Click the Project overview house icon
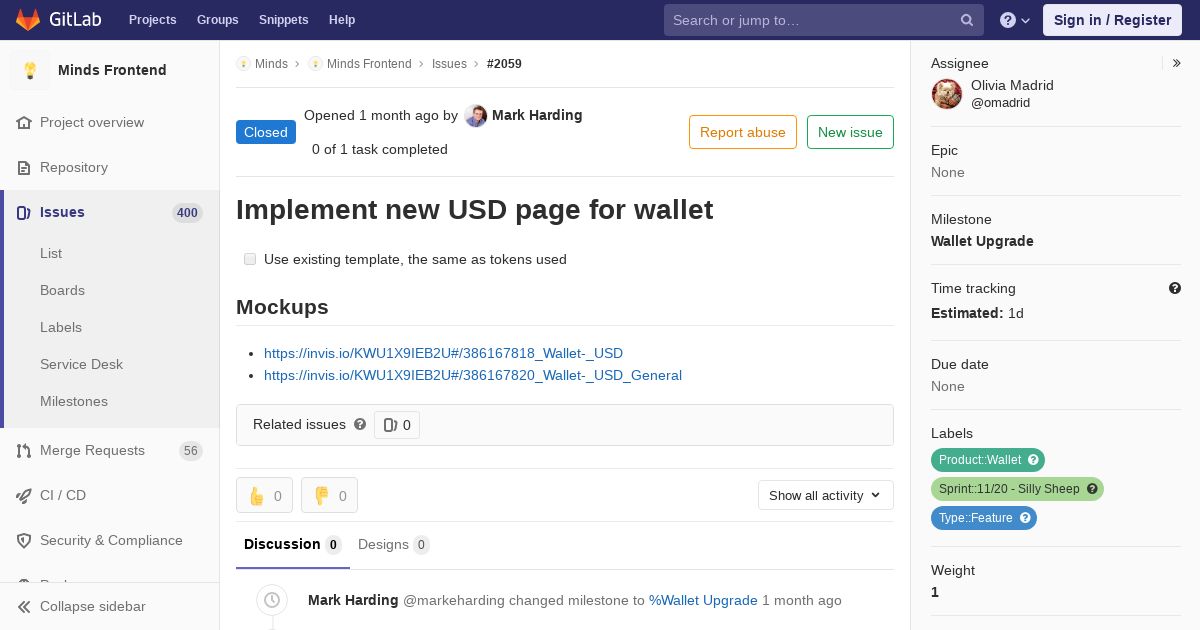This screenshot has height=630, width=1200. pyautogui.click(x=24, y=123)
